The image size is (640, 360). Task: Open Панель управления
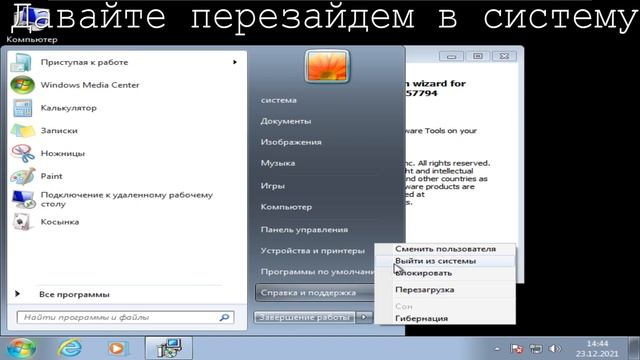tap(304, 230)
